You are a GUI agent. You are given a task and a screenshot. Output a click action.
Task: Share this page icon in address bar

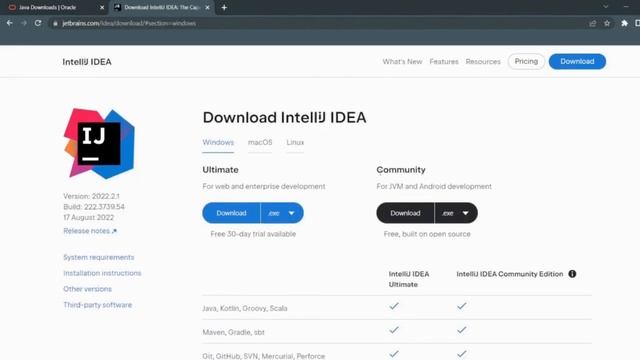[x=593, y=23]
